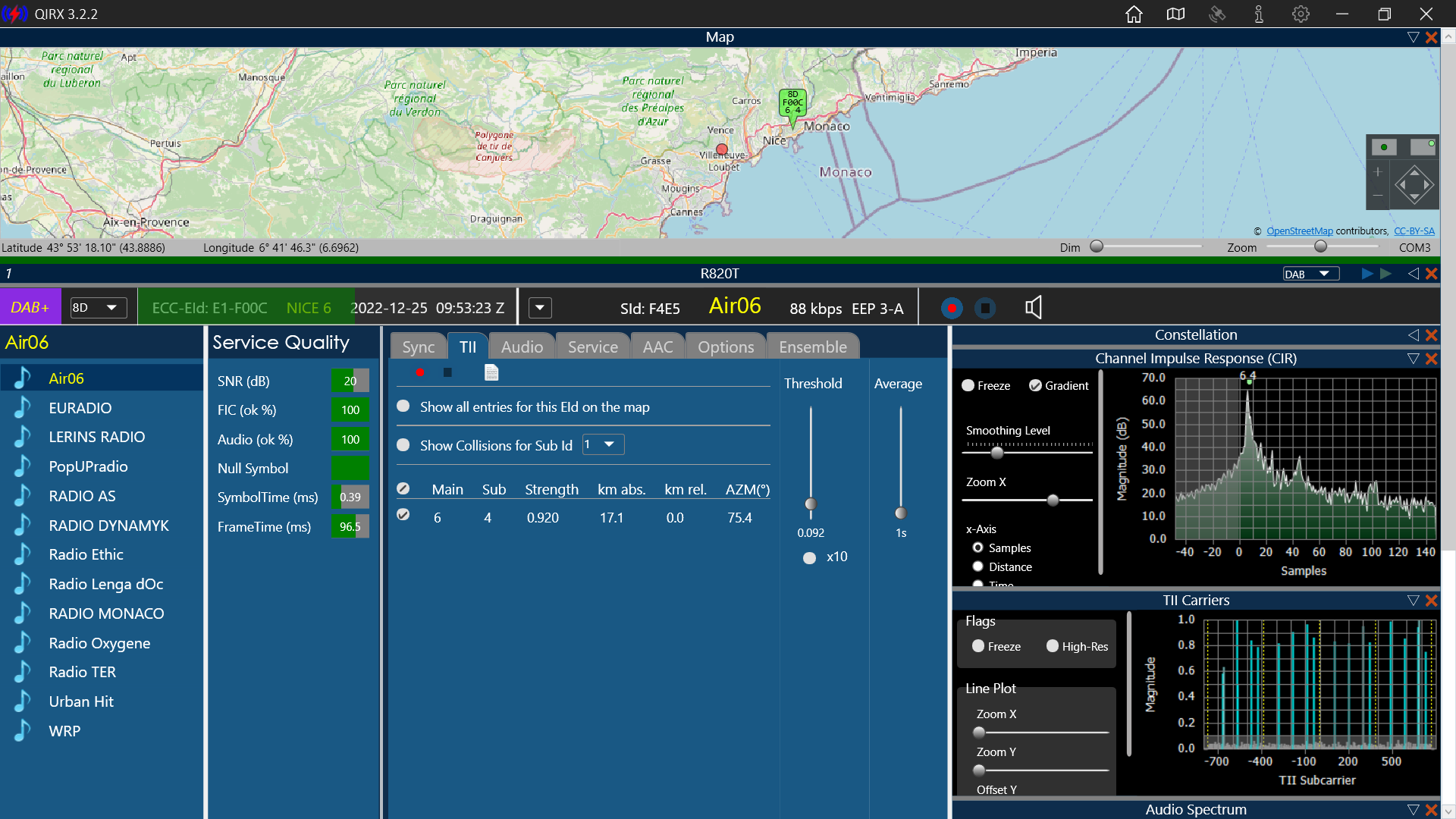Open the dropdown next to timestamp

[540, 308]
